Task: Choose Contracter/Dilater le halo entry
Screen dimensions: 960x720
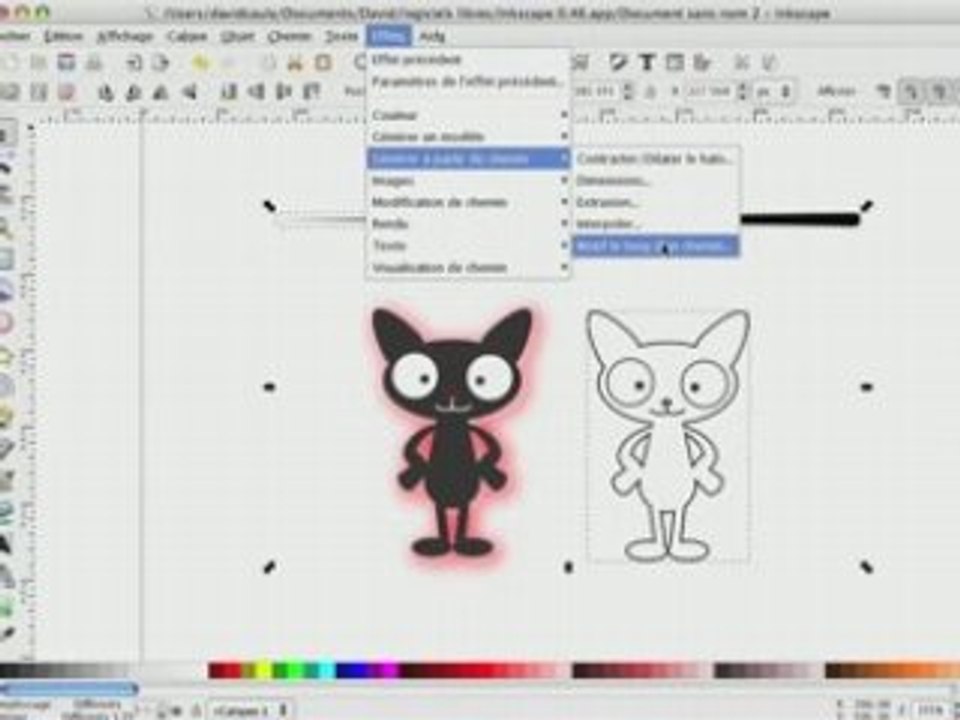Action: (655, 159)
